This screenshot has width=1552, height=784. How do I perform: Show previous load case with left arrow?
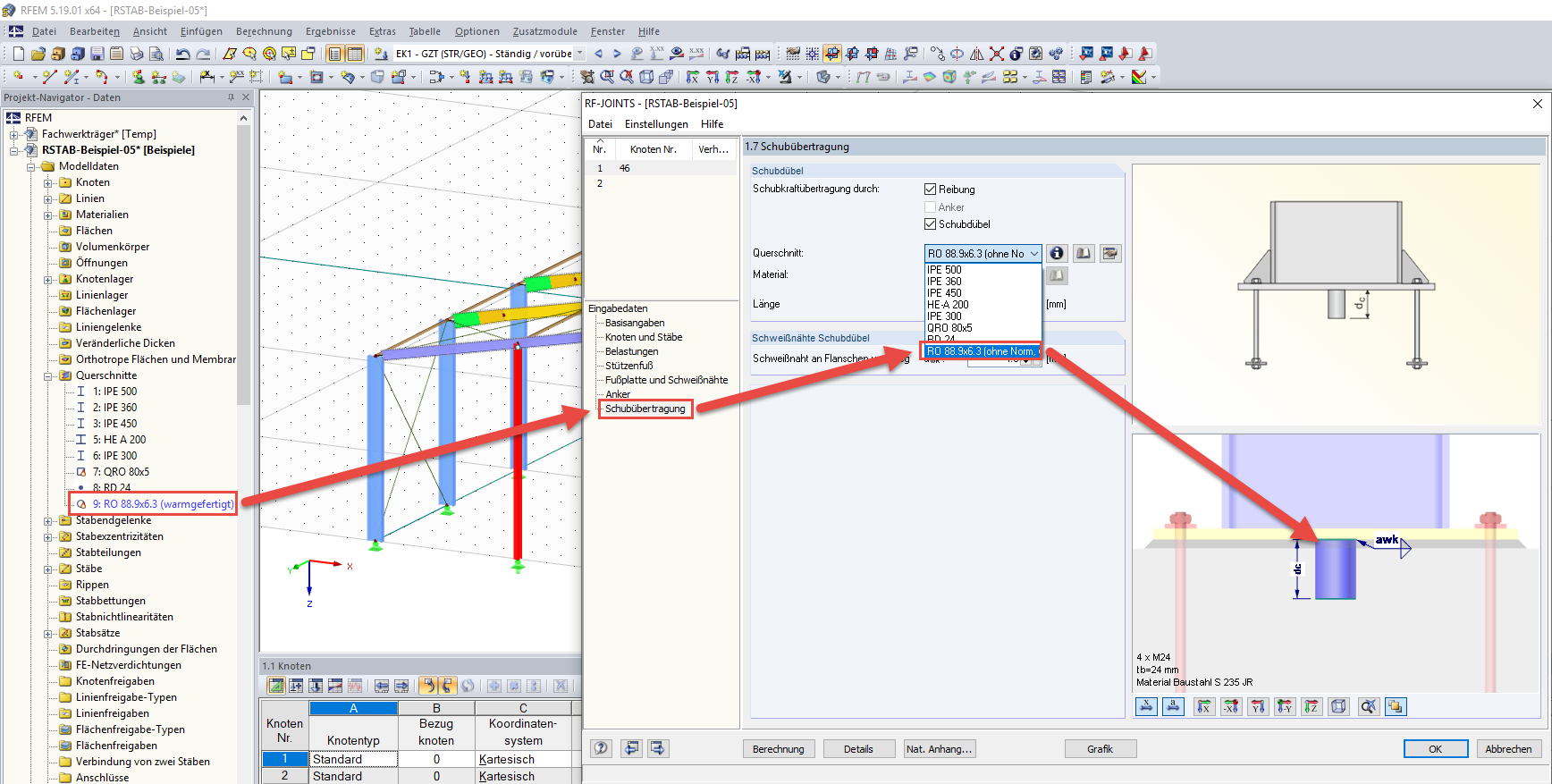click(x=598, y=54)
